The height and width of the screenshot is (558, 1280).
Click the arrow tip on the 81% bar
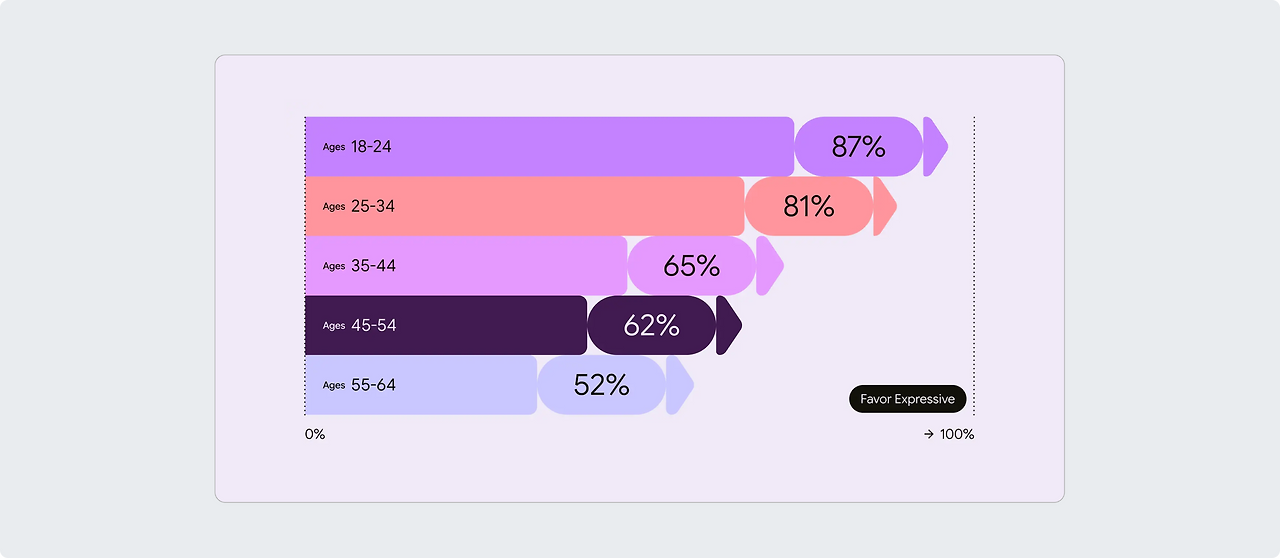pos(884,206)
